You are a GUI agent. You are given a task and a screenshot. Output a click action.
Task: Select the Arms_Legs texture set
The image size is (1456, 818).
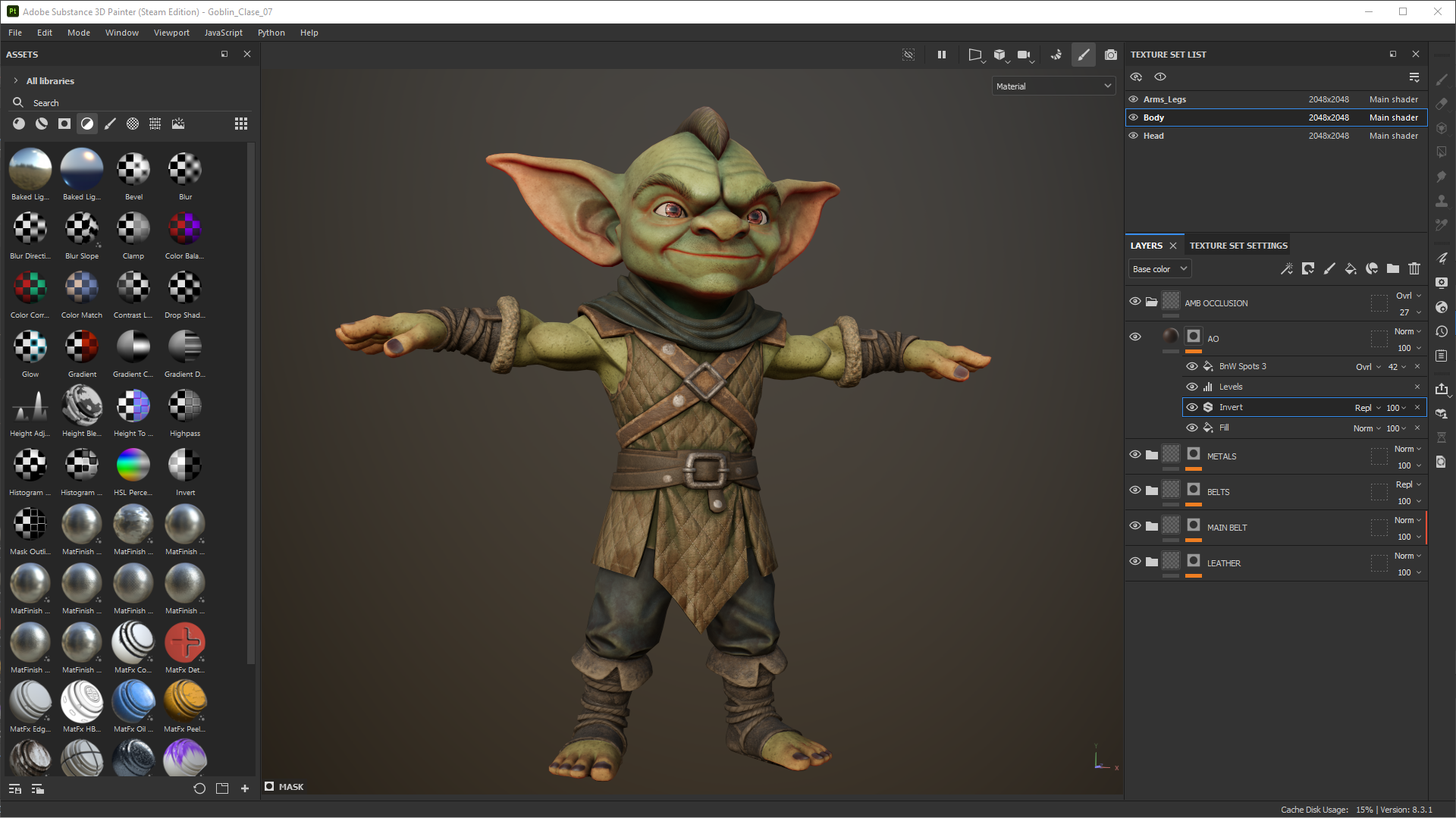(1164, 99)
